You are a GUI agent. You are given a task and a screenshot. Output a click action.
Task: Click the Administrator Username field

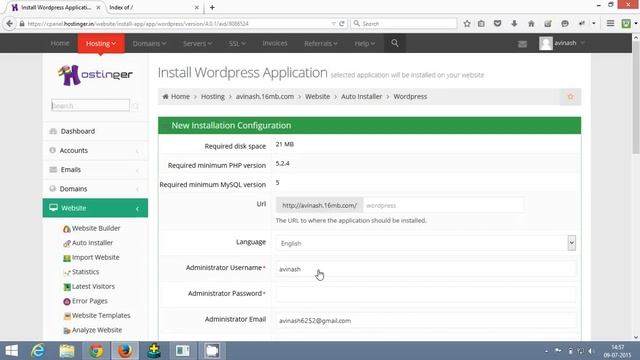[x=426, y=269]
